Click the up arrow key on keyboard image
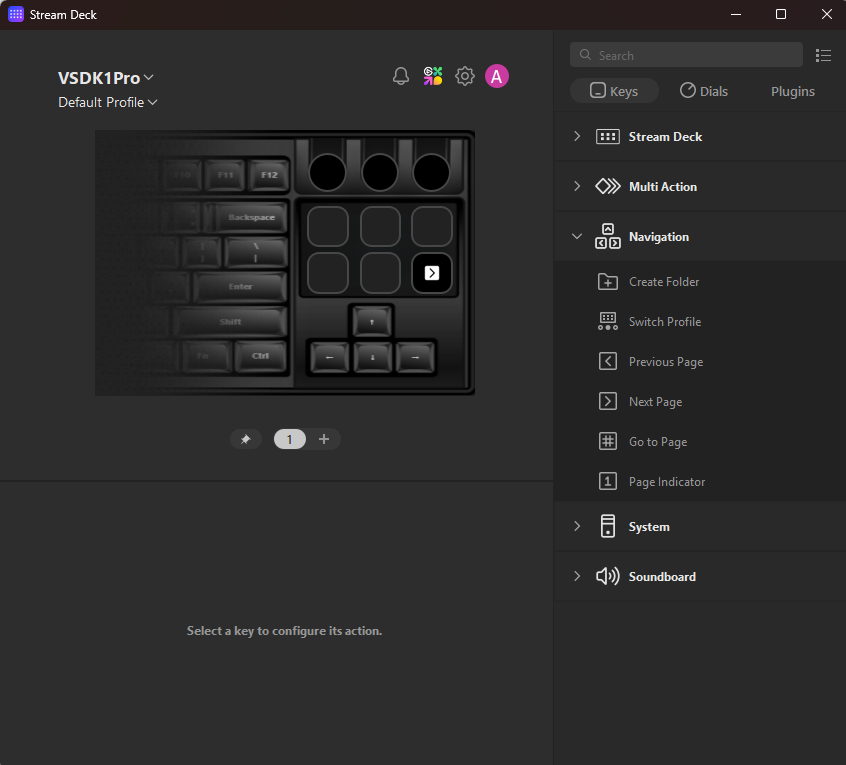 click(x=372, y=322)
